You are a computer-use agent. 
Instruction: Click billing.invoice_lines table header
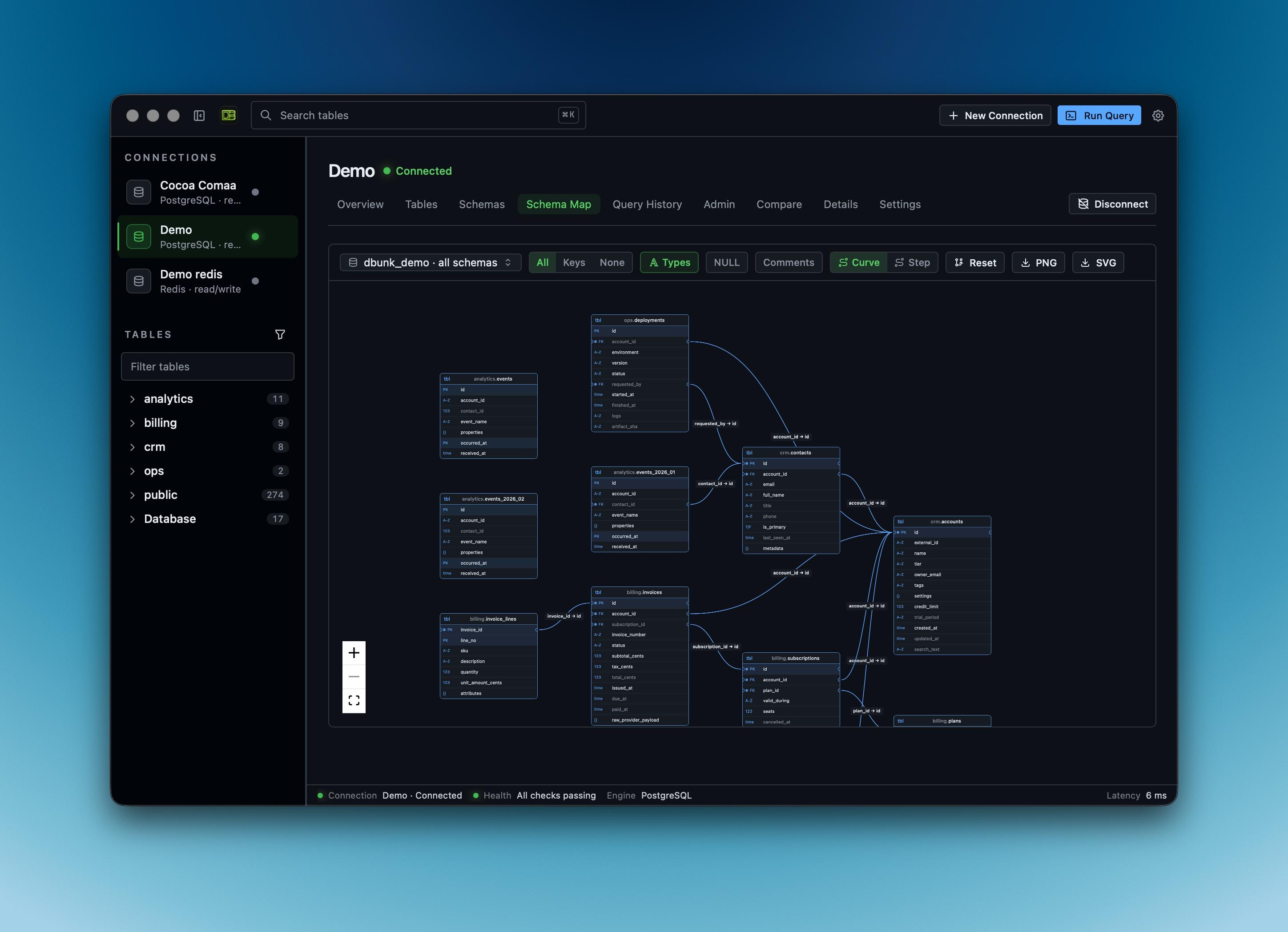coord(489,619)
